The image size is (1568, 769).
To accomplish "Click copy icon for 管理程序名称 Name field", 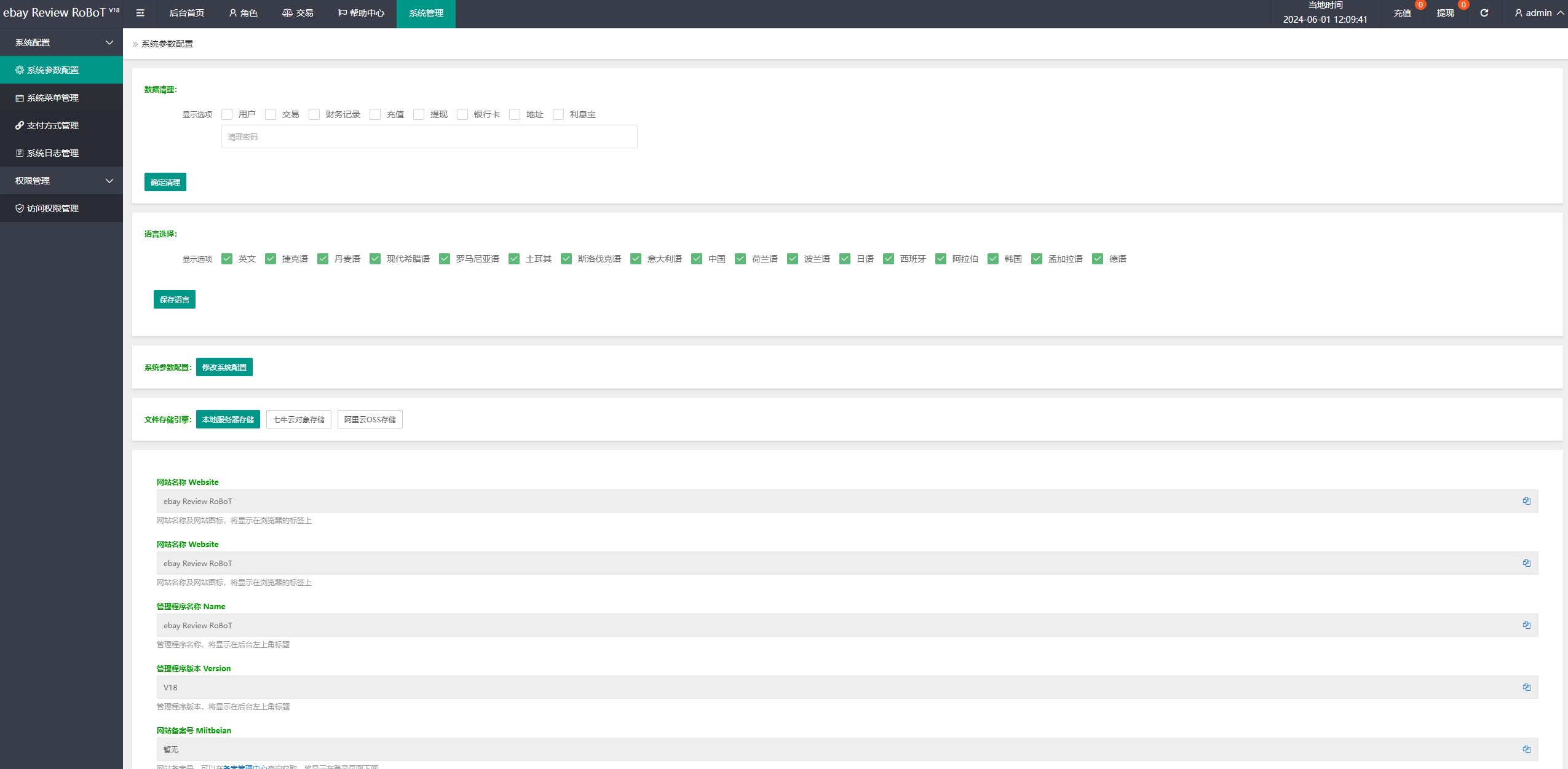I will pyautogui.click(x=1526, y=625).
